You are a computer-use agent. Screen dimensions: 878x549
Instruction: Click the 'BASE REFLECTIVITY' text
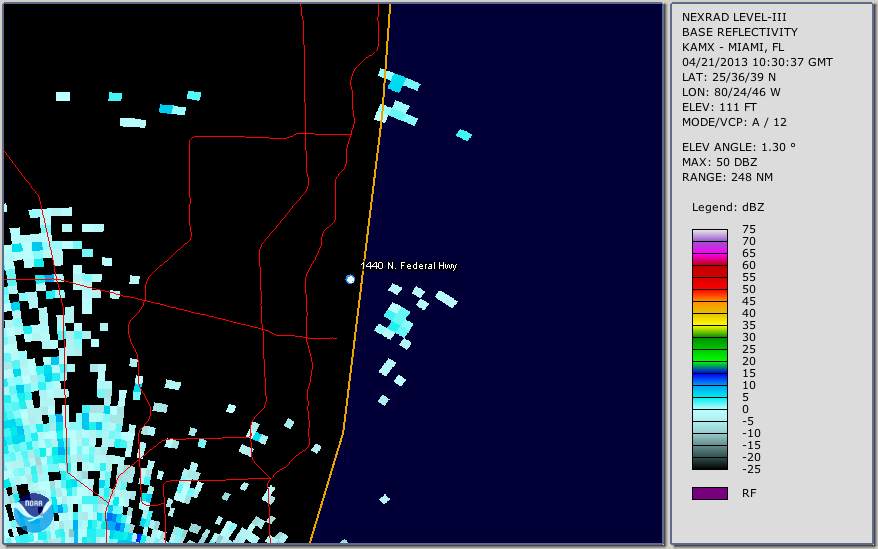click(739, 32)
